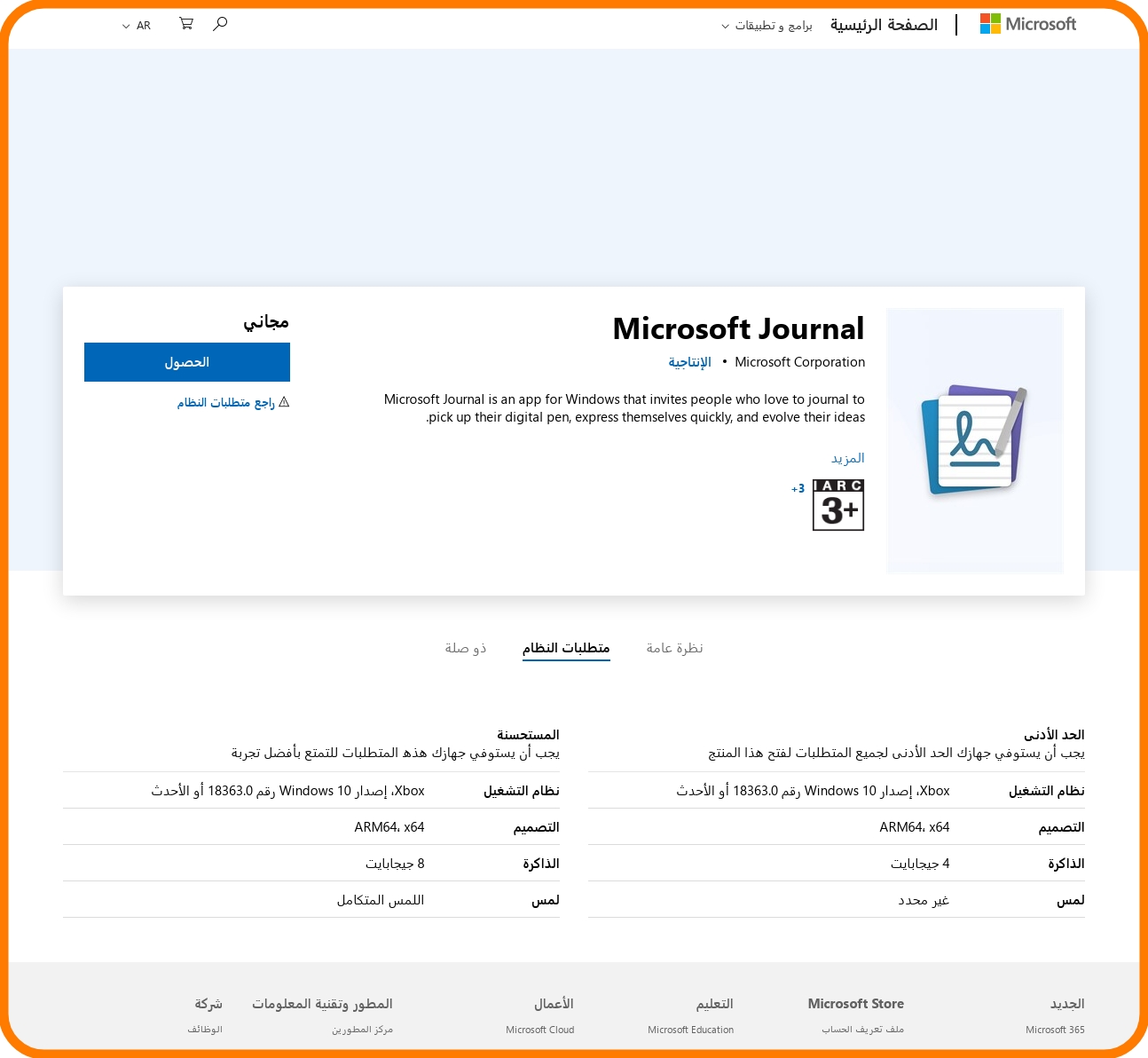Open ملف تعريف الحساب footer link

862,1030
